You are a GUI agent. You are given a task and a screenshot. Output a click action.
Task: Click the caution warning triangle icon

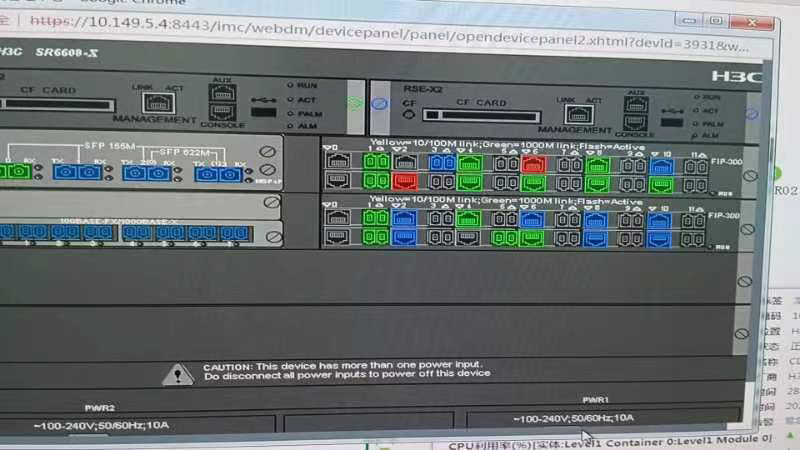[178, 375]
